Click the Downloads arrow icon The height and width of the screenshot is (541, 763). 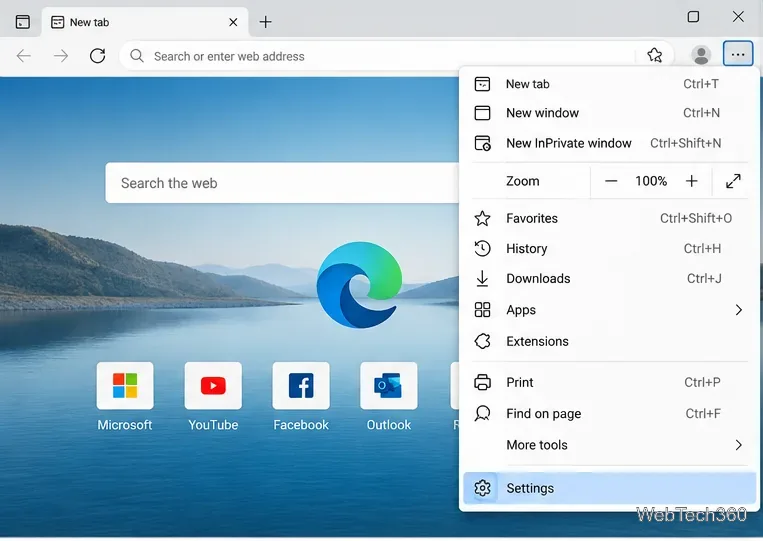[482, 279]
